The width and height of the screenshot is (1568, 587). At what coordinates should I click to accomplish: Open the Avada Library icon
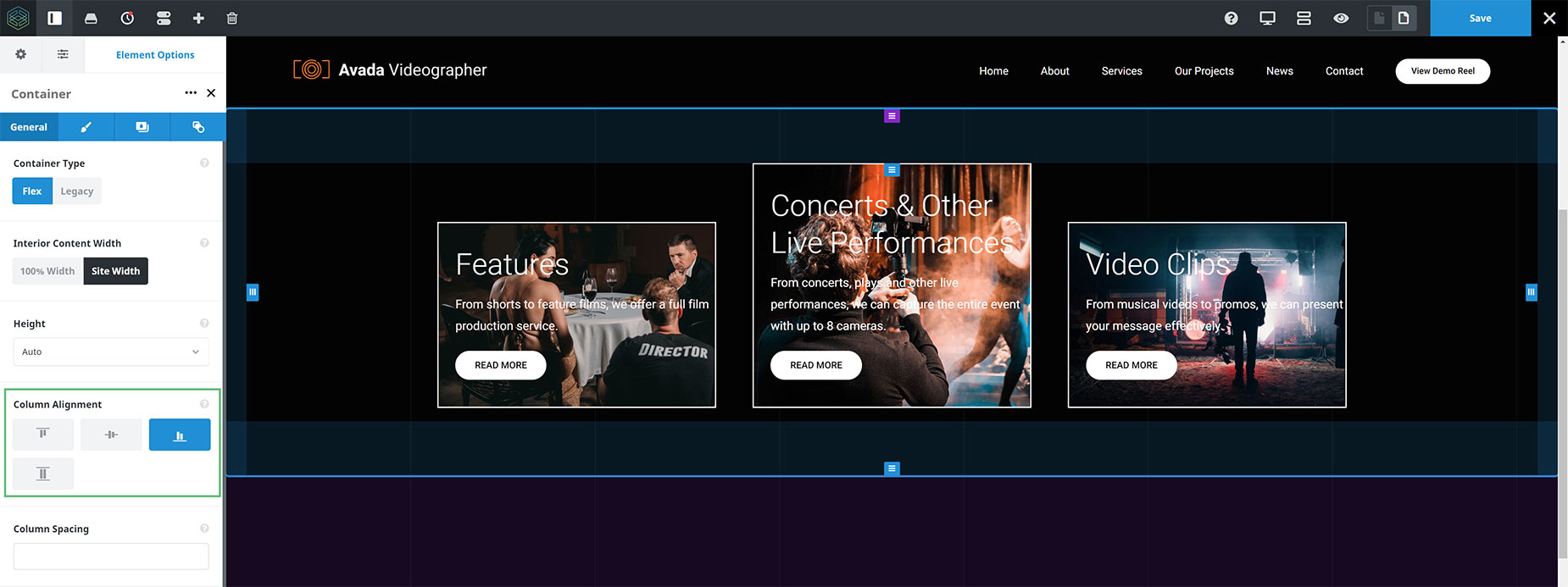[92, 18]
